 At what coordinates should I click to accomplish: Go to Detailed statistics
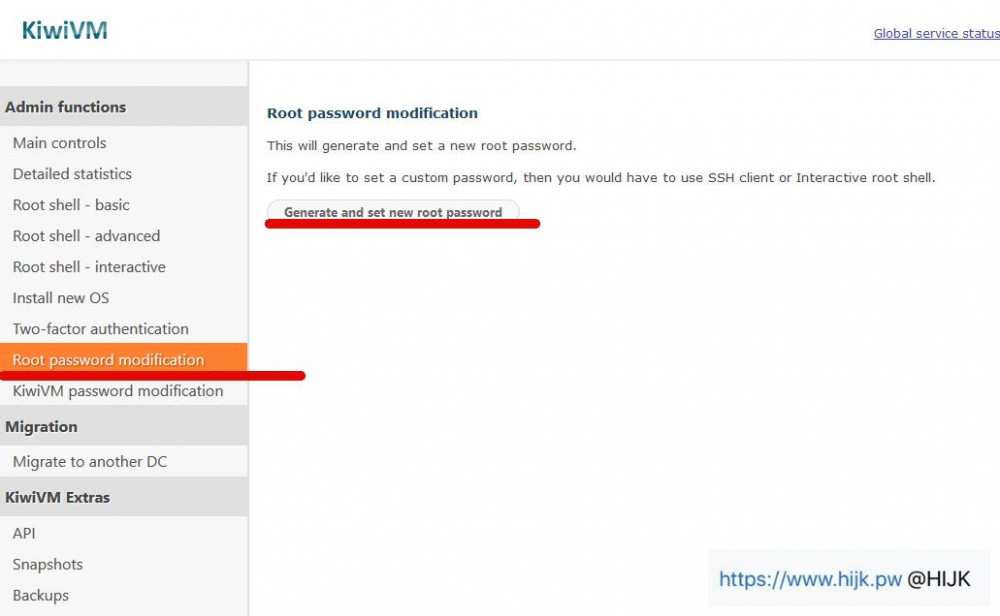72,174
